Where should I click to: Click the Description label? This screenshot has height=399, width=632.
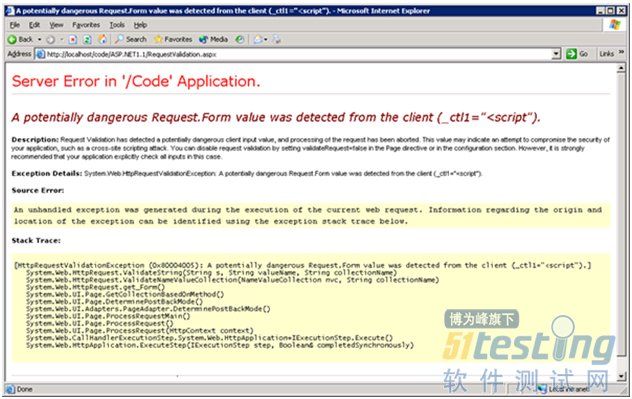pyautogui.click(x=35, y=139)
